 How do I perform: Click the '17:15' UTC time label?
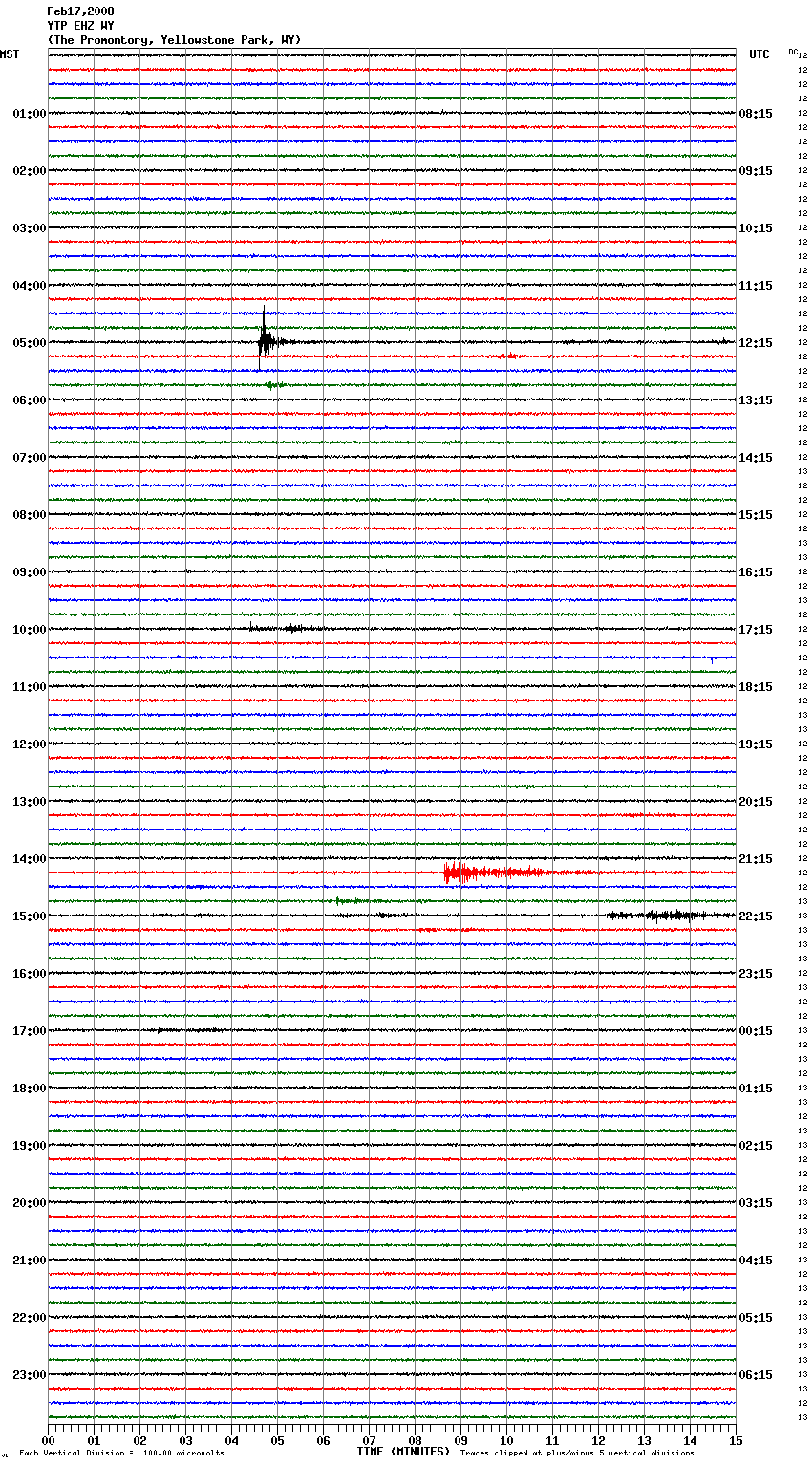pyautogui.click(x=756, y=630)
